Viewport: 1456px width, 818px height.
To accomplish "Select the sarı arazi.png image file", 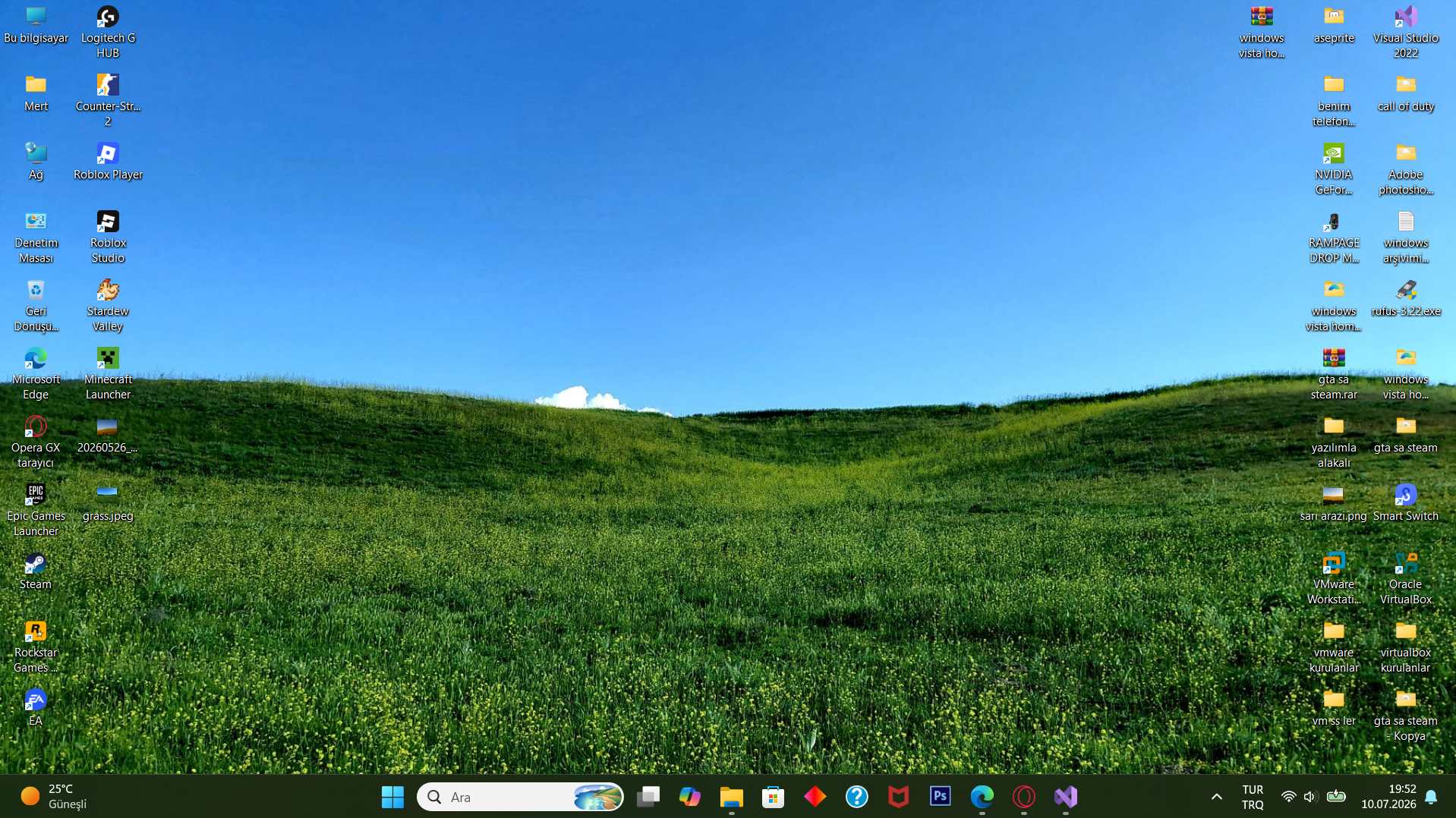I will pos(1334,504).
